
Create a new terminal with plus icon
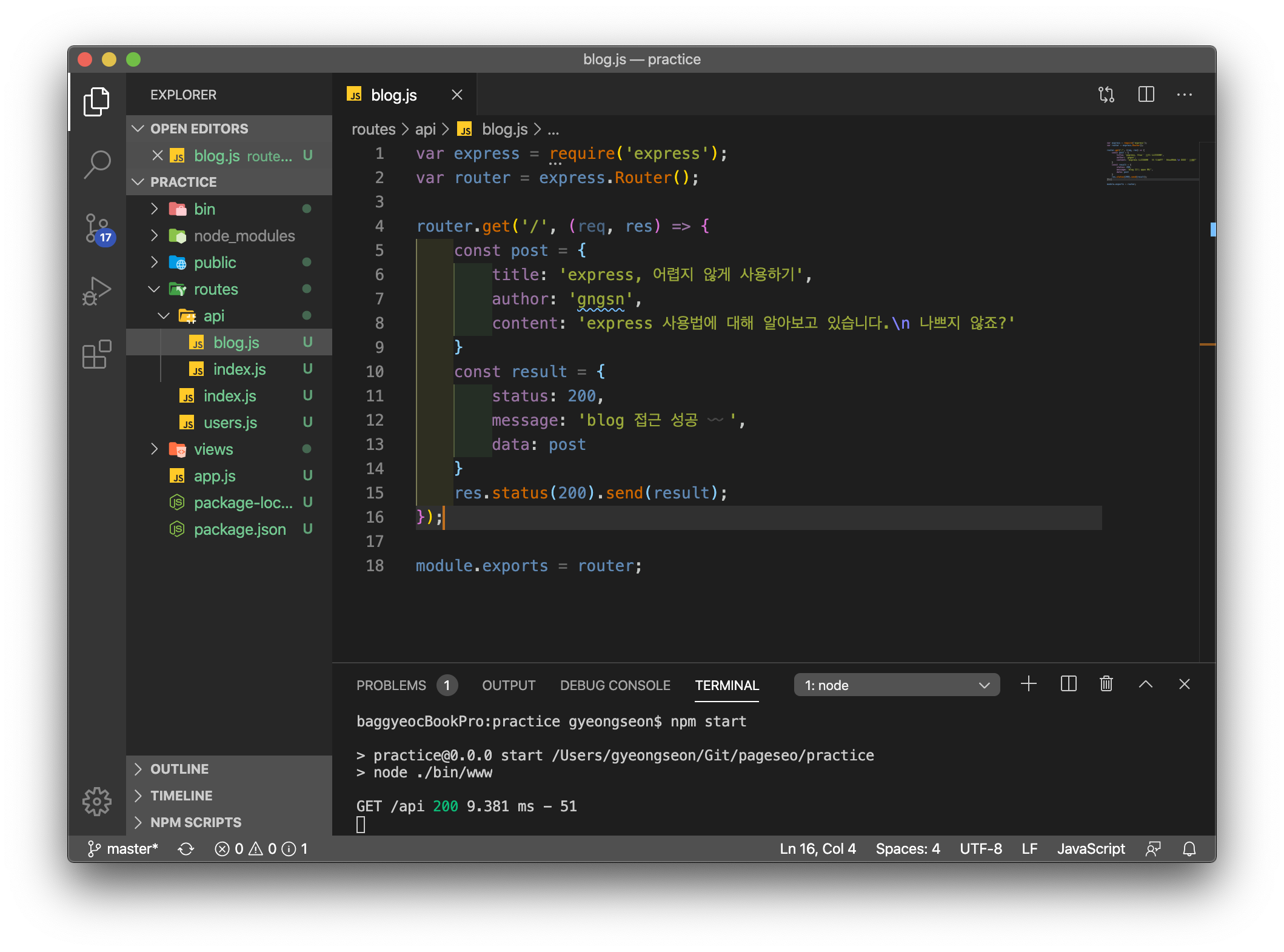coord(1029,685)
